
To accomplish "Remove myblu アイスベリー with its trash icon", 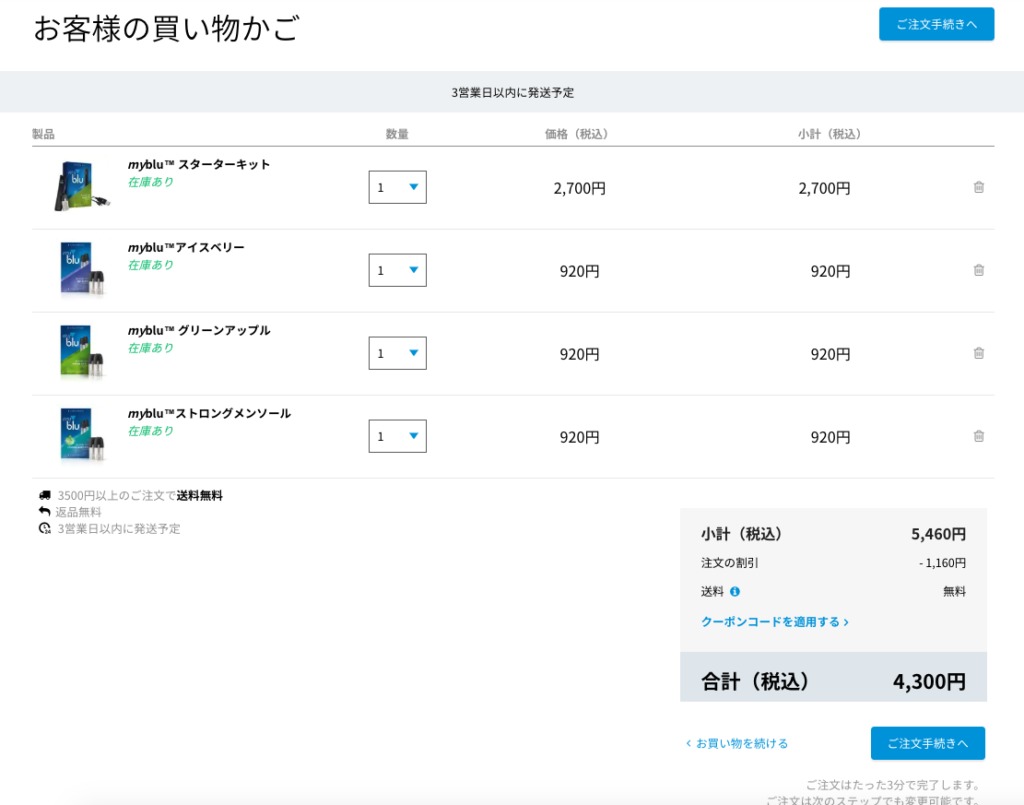I will [978, 270].
